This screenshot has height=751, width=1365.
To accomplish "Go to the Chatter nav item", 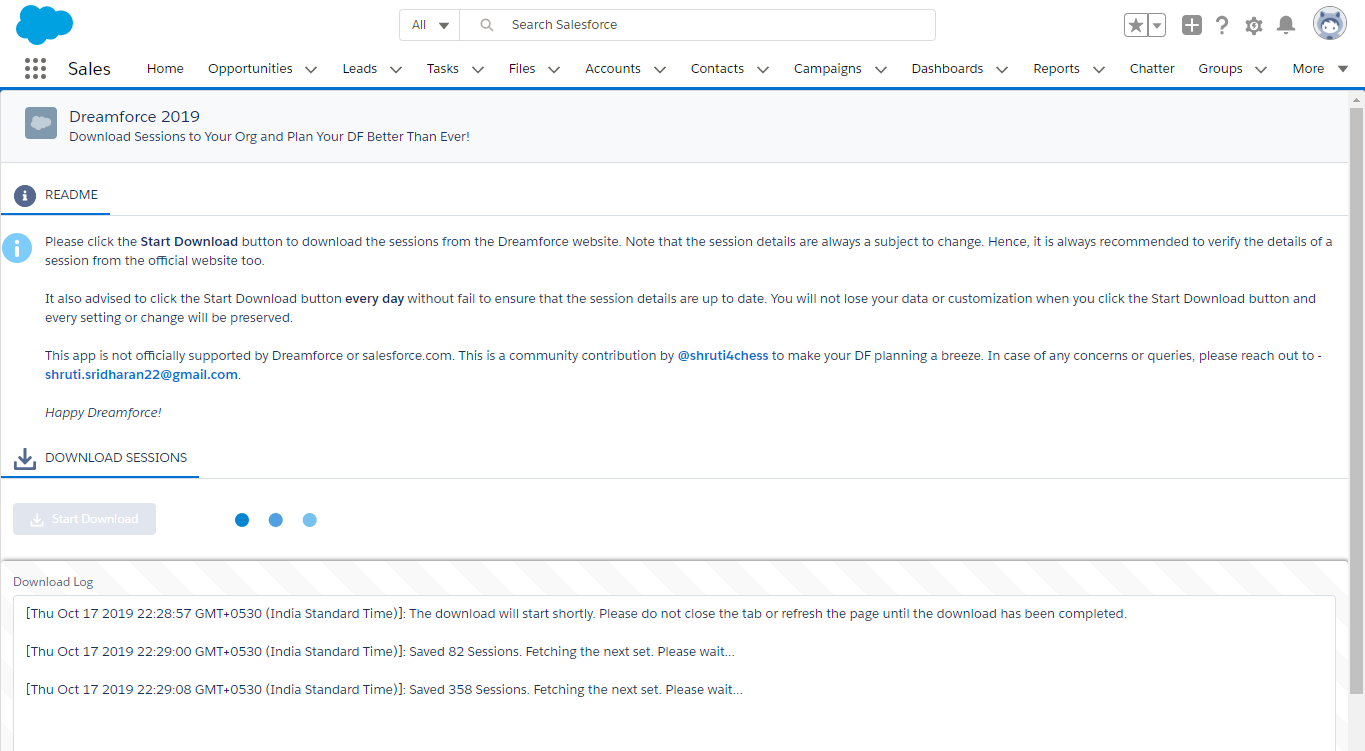I will point(1152,69).
